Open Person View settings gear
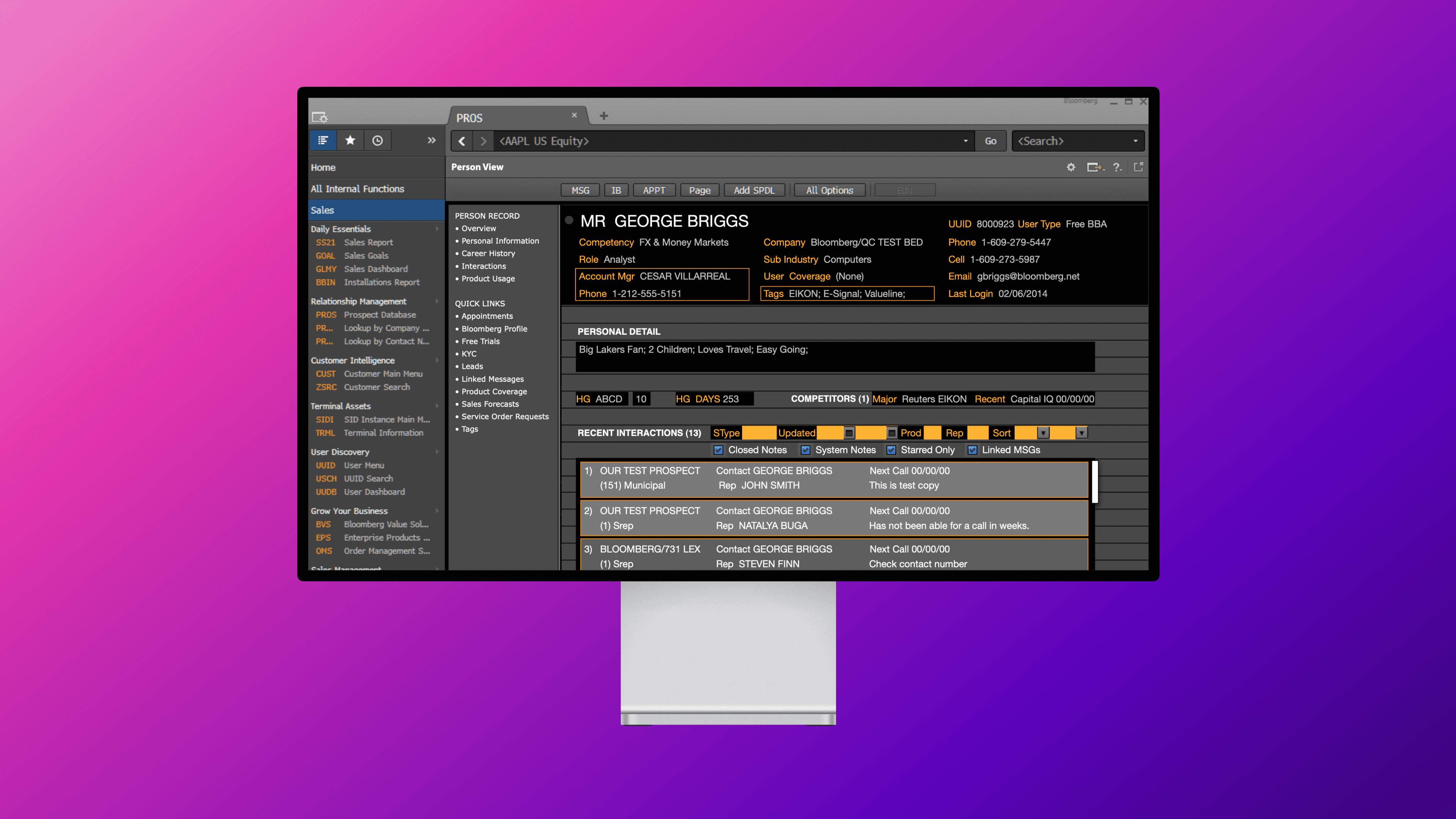Viewport: 1456px width, 819px height. point(1071,167)
